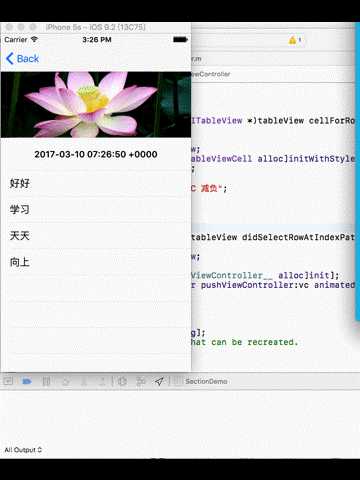Viewport: 360px width, 480px height.
Task: Click the SectionDemo process label in debug bar
Action: click(x=206, y=381)
